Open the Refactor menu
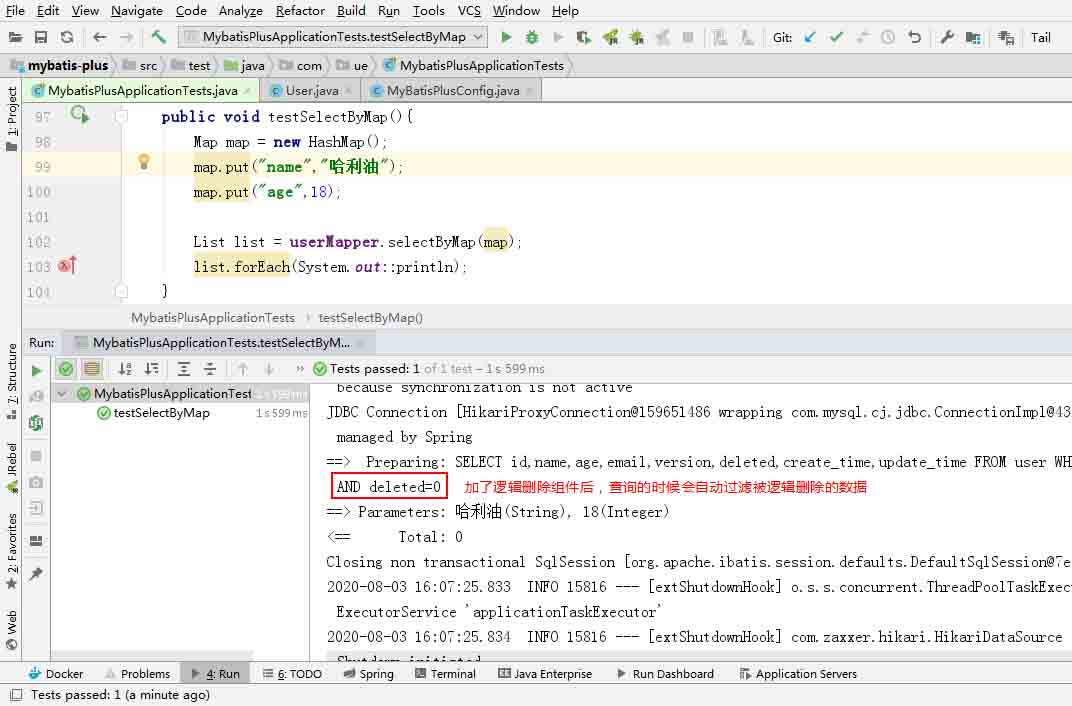The width and height of the screenshot is (1072, 706). pyautogui.click(x=300, y=11)
